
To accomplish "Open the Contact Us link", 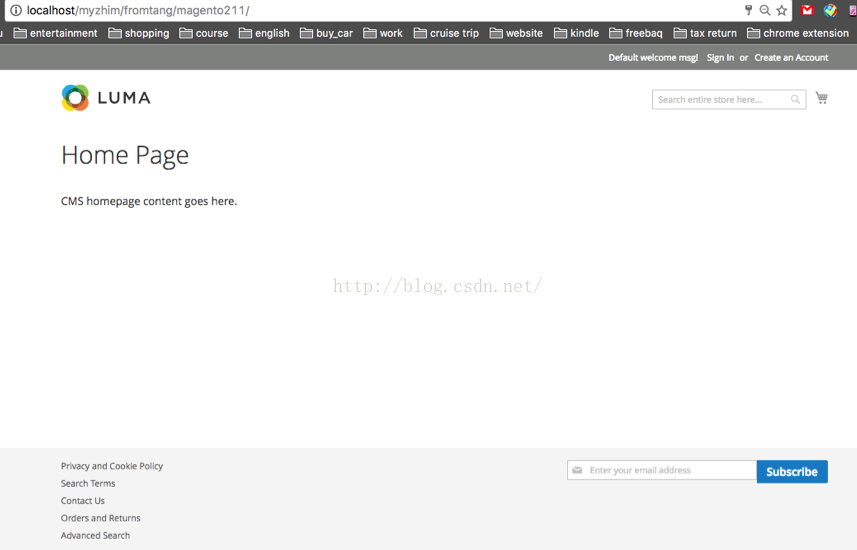I will click(83, 501).
